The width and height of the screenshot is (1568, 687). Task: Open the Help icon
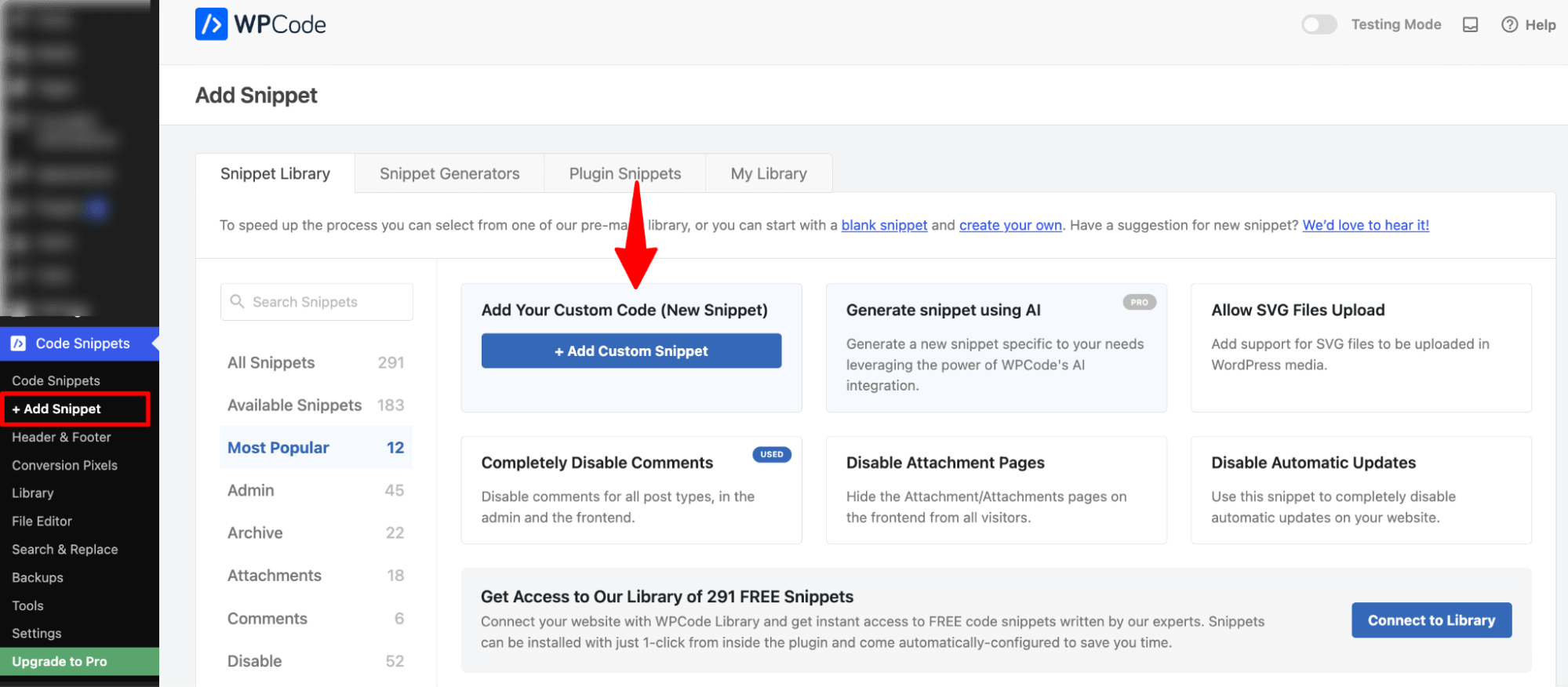tap(1509, 24)
